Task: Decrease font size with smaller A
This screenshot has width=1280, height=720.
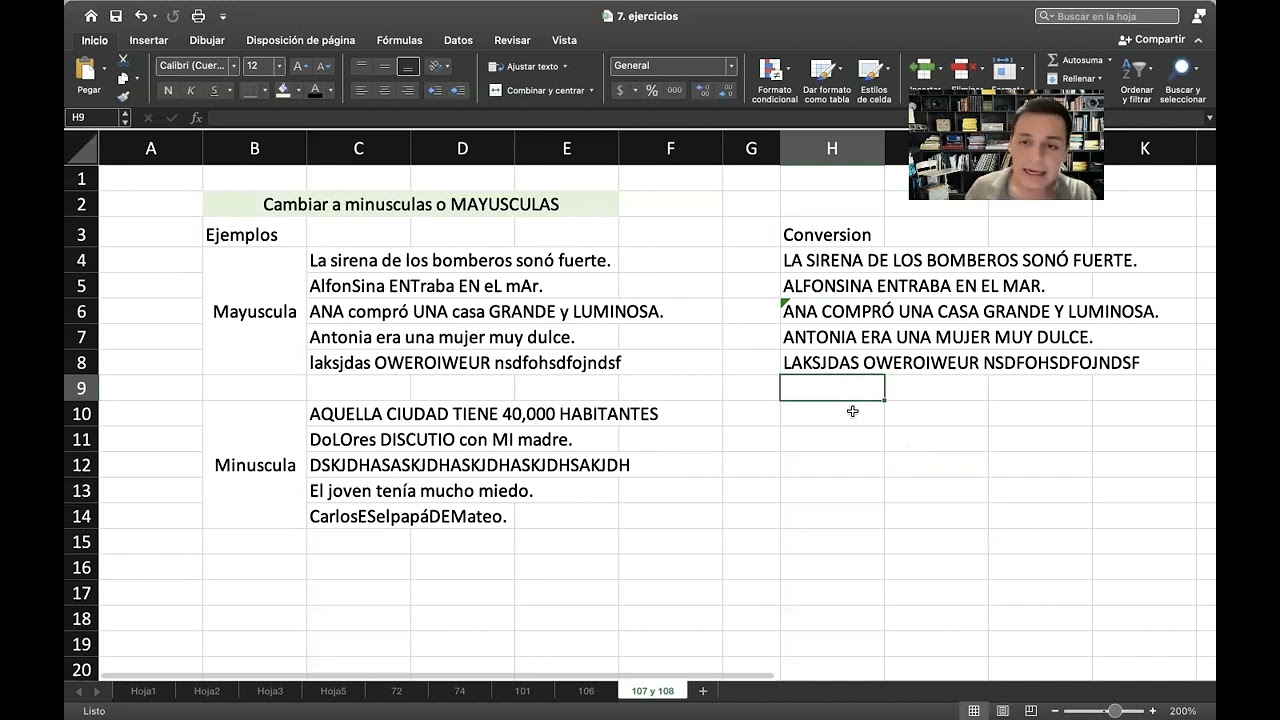Action: (323, 66)
